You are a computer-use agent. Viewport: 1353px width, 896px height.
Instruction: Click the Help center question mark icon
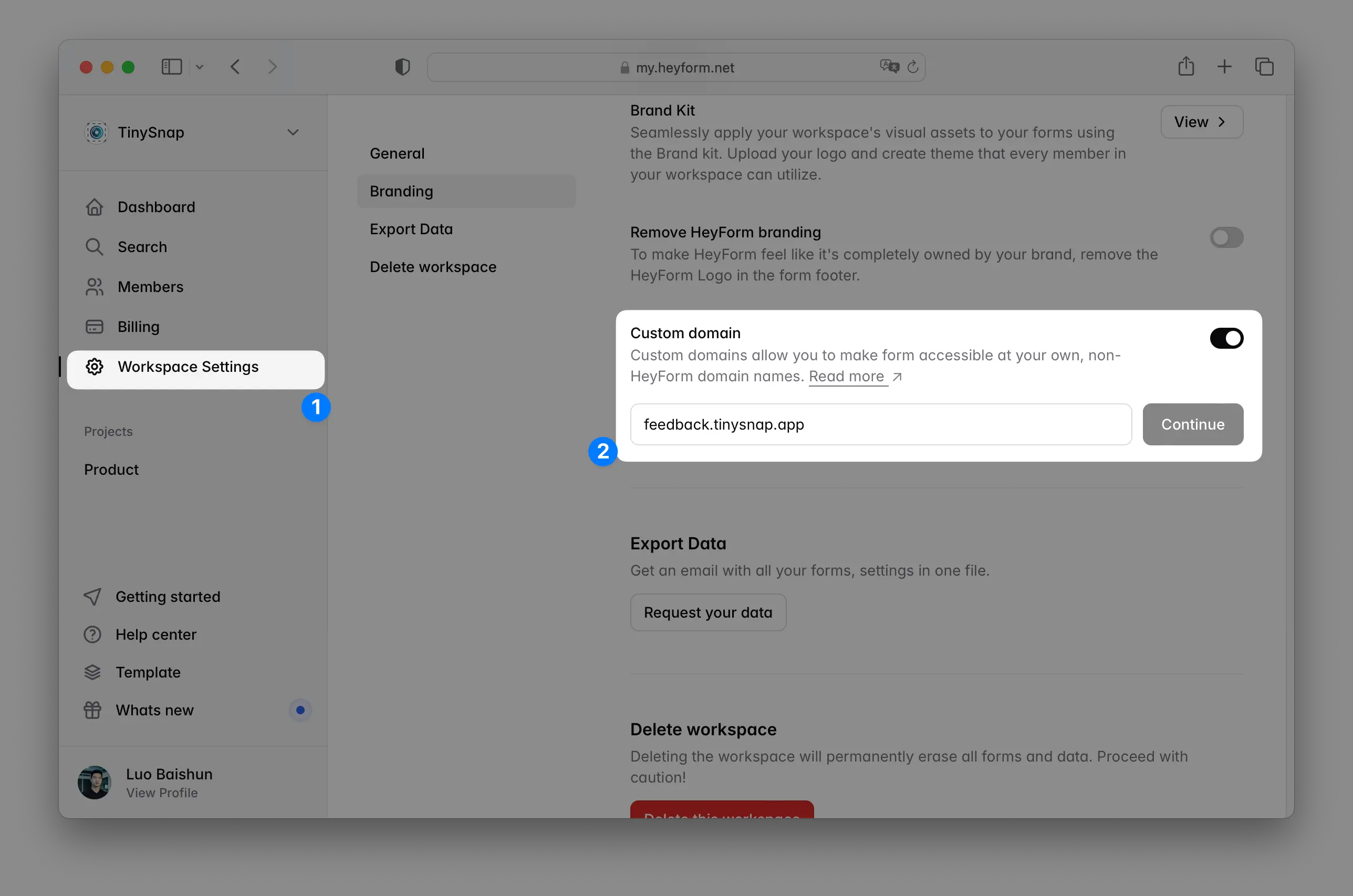coord(93,634)
